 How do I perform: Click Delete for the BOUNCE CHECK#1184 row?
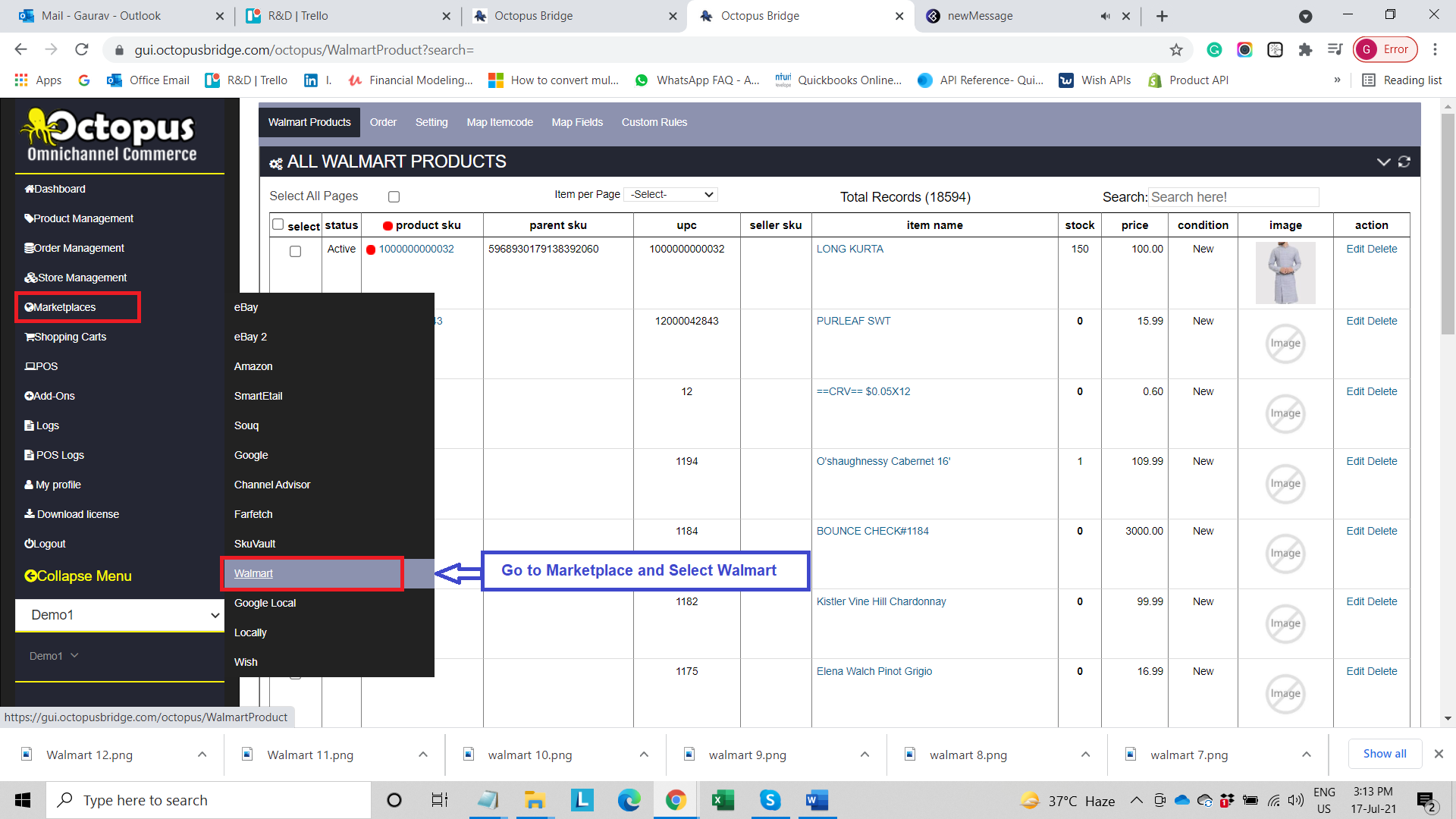(x=1382, y=531)
